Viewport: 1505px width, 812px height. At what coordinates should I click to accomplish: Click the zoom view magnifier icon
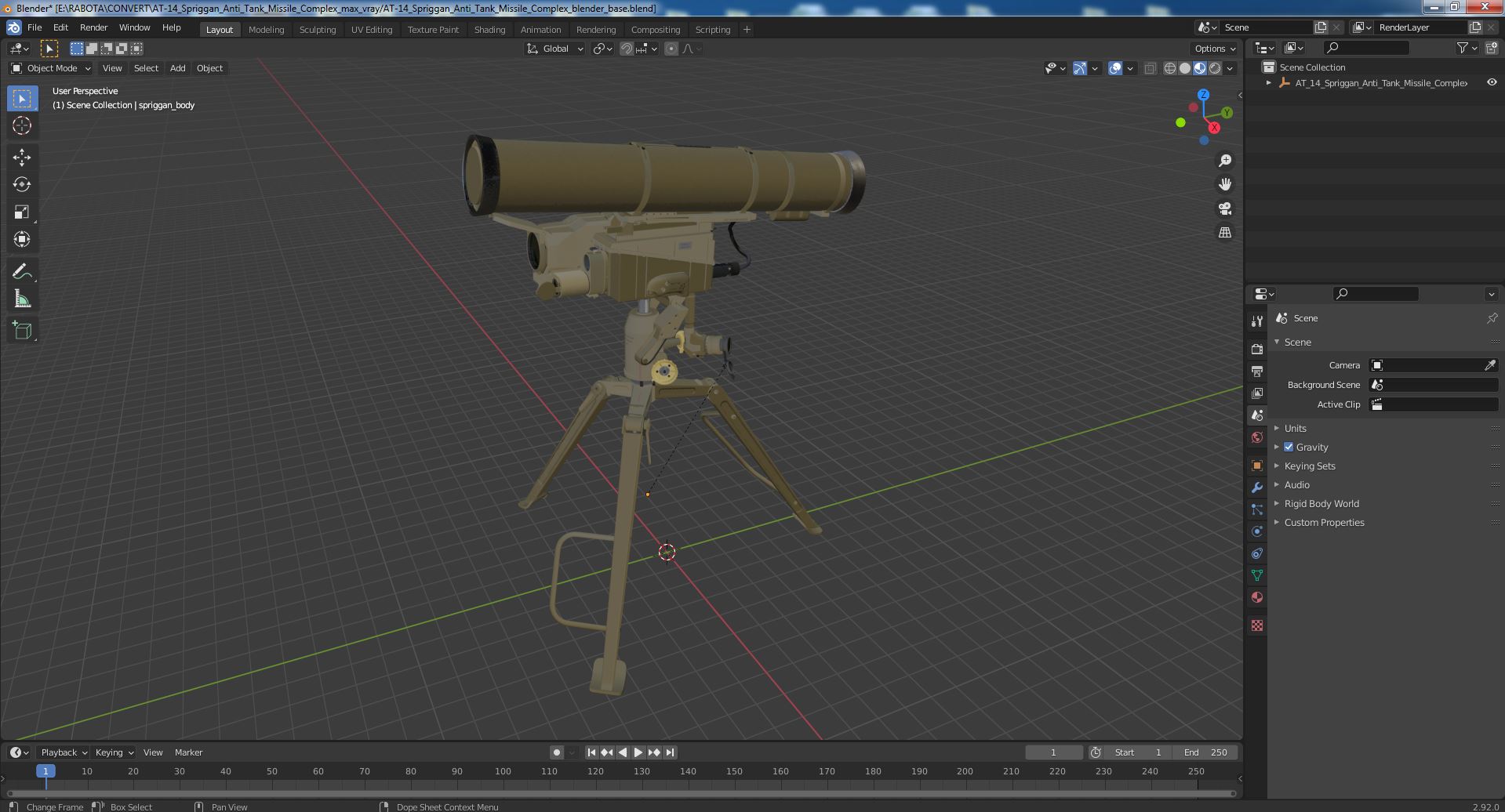point(1225,161)
